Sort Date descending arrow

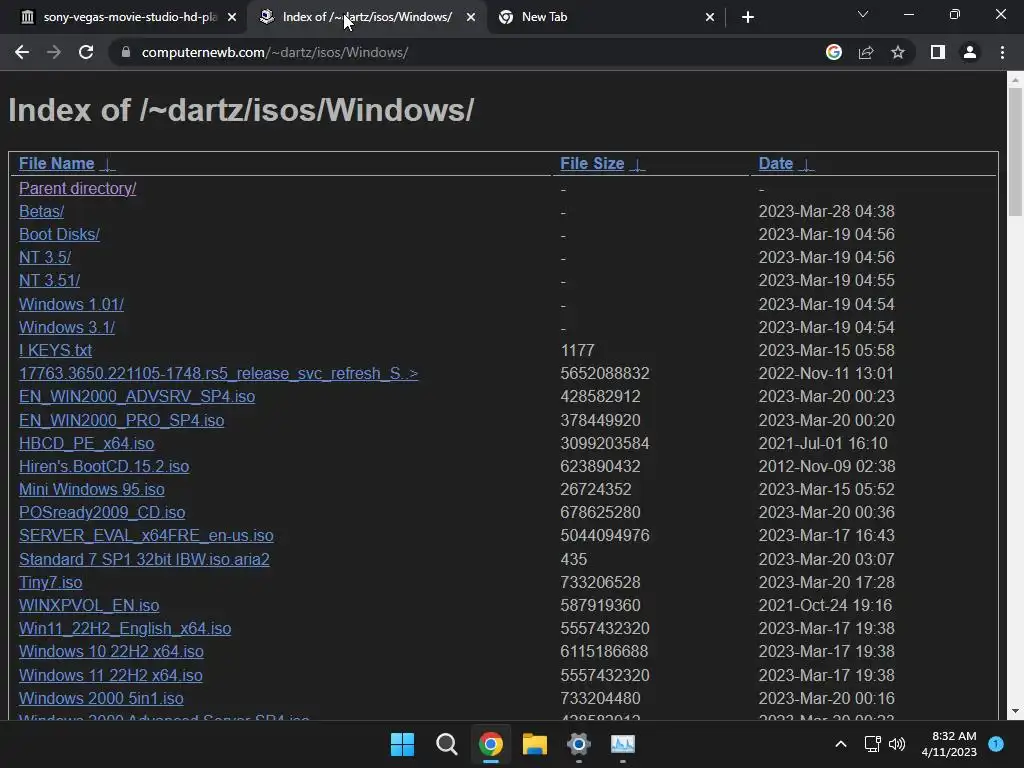(x=807, y=165)
